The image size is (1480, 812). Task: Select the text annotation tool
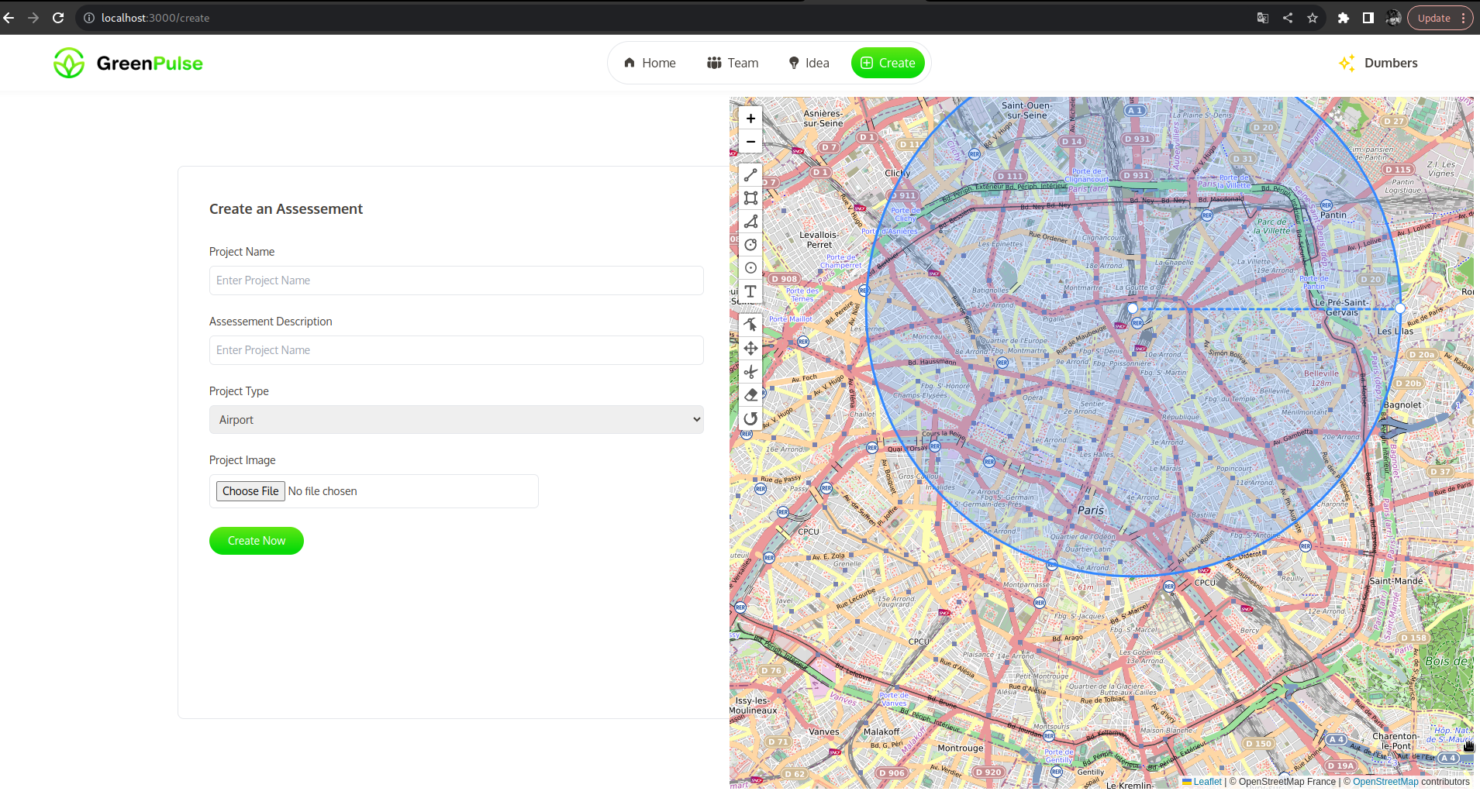[x=750, y=291]
